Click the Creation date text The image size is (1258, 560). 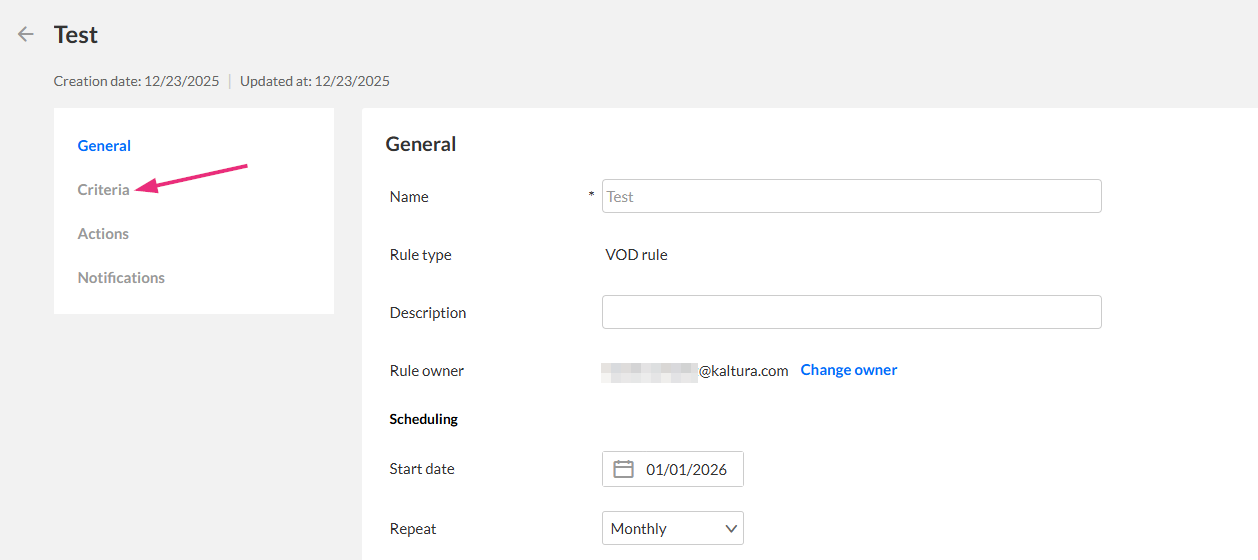(136, 81)
